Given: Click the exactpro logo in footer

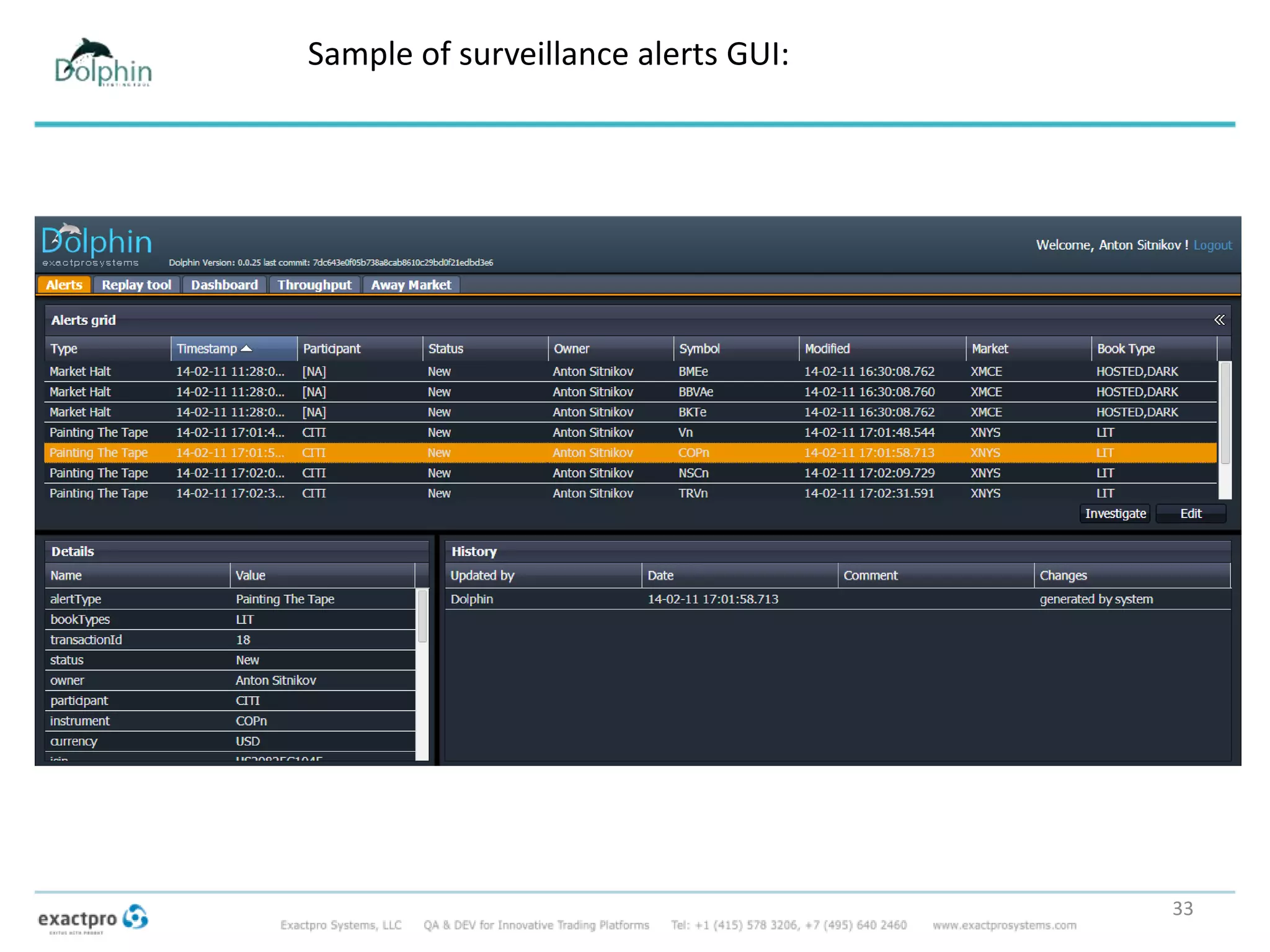Looking at the screenshot, I should 93,919.
